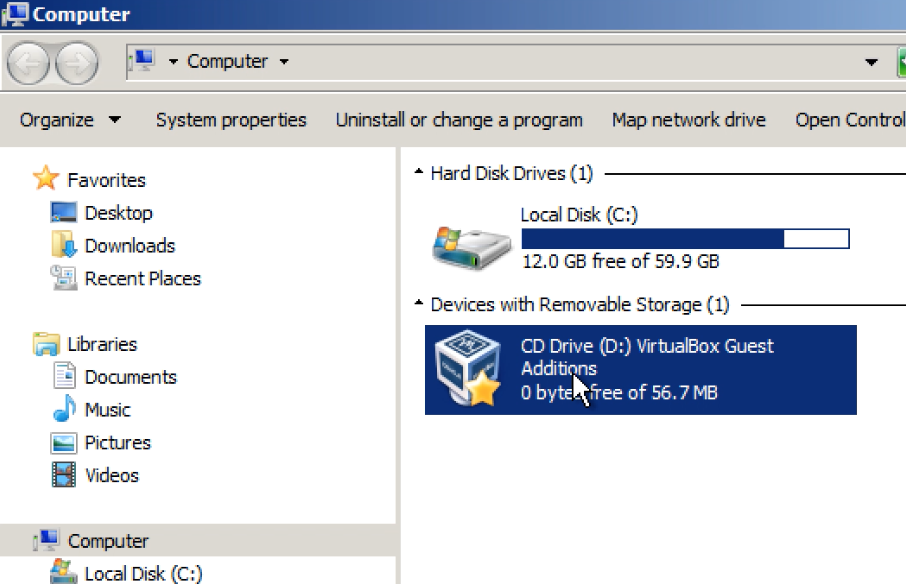Screen dimensions: 906x584
Task: Open the Videos library in sidebar
Action: [111, 476]
